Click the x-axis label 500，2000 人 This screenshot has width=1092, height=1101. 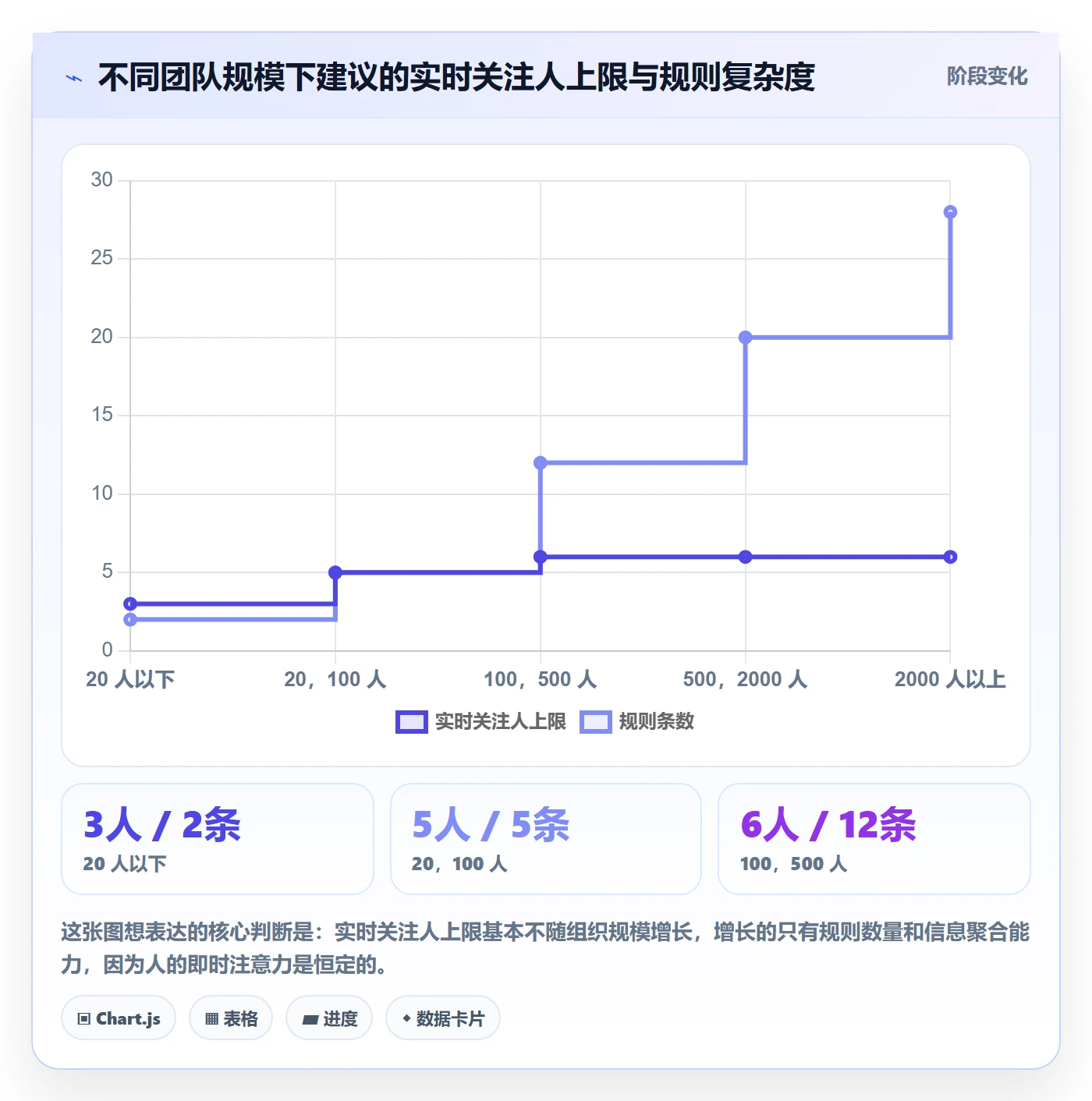point(745,679)
